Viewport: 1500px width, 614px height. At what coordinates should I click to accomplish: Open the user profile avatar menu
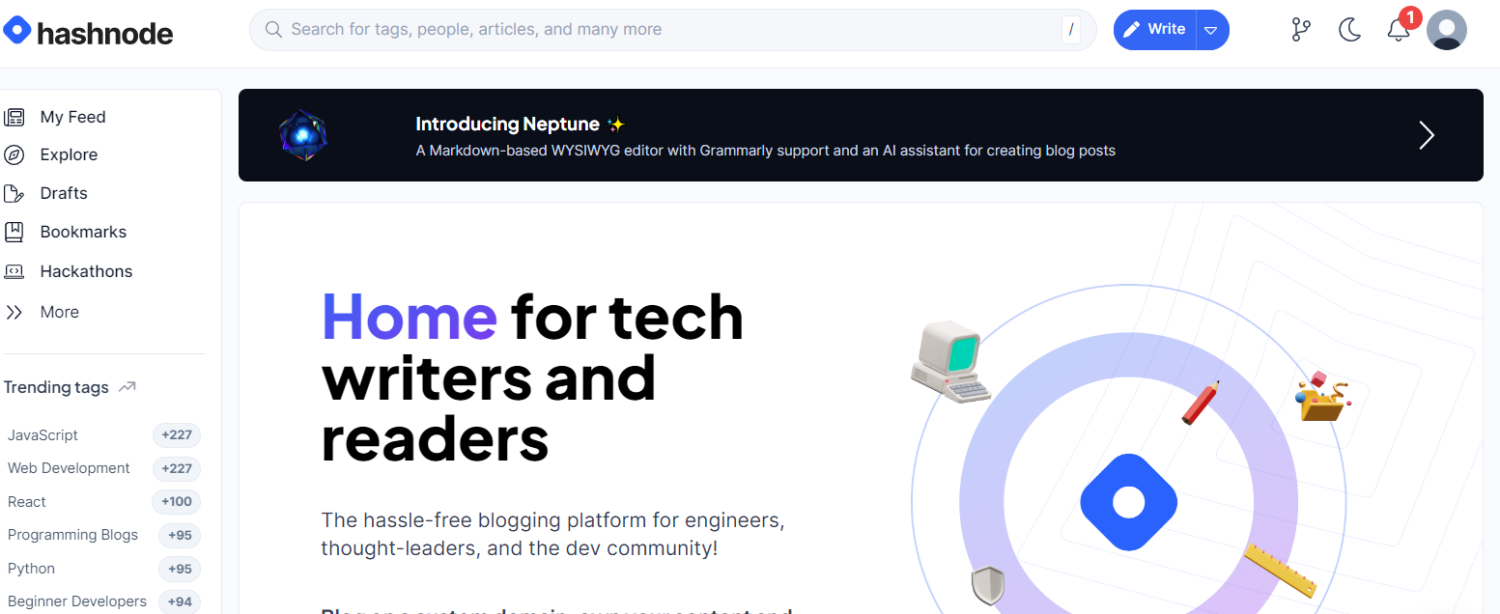point(1446,30)
